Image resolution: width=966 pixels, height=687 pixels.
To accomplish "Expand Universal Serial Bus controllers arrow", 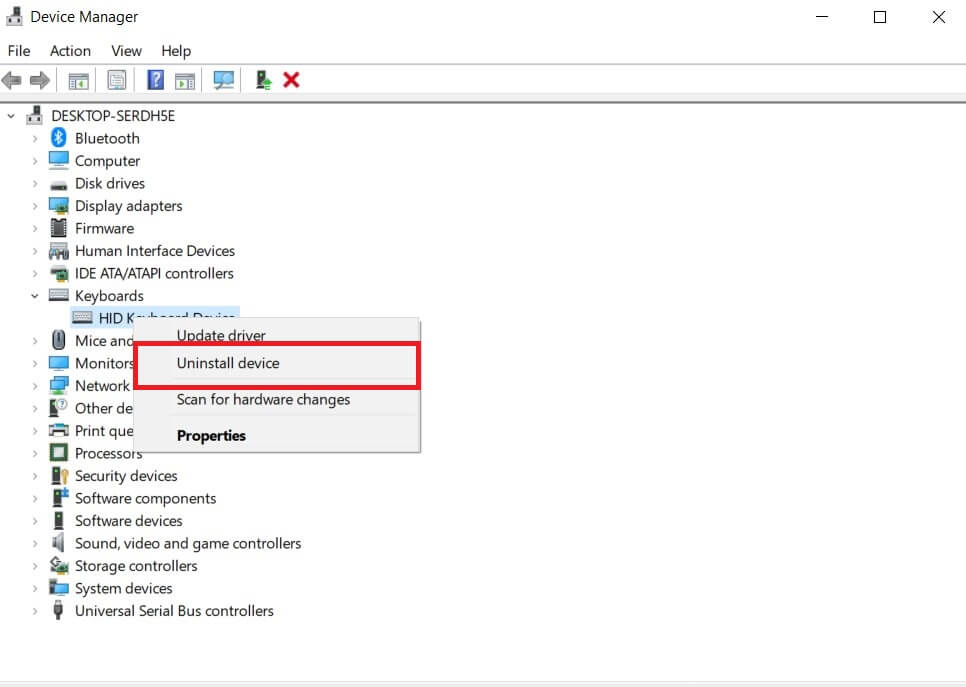I will coord(35,611).
